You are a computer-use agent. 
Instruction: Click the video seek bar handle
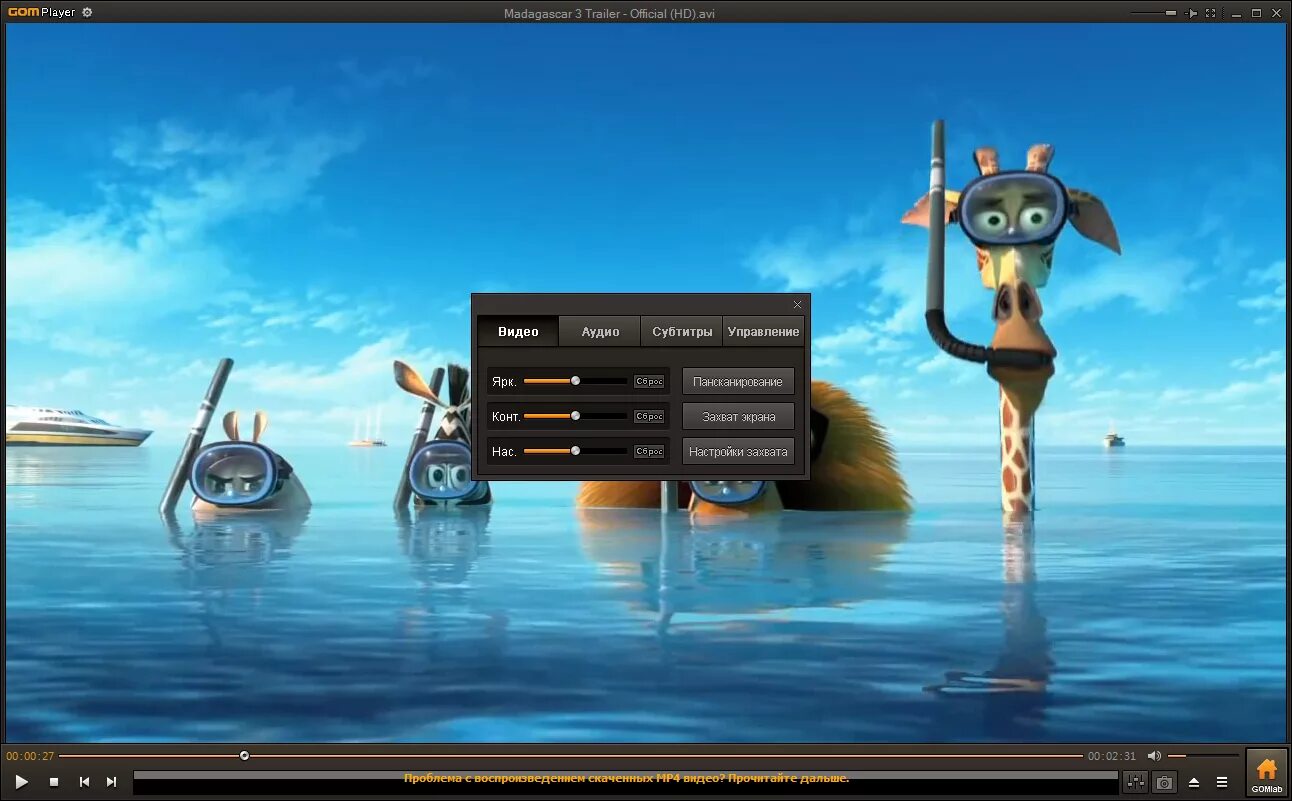point(244,755)
